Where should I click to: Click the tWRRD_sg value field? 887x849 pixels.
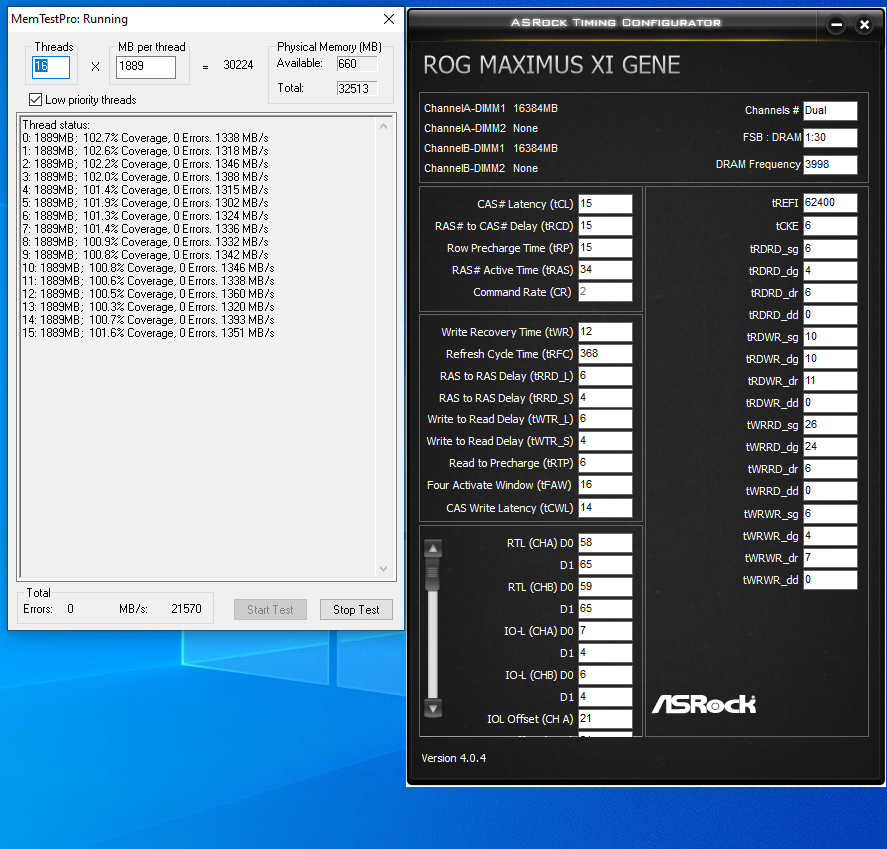coord(830,425)
